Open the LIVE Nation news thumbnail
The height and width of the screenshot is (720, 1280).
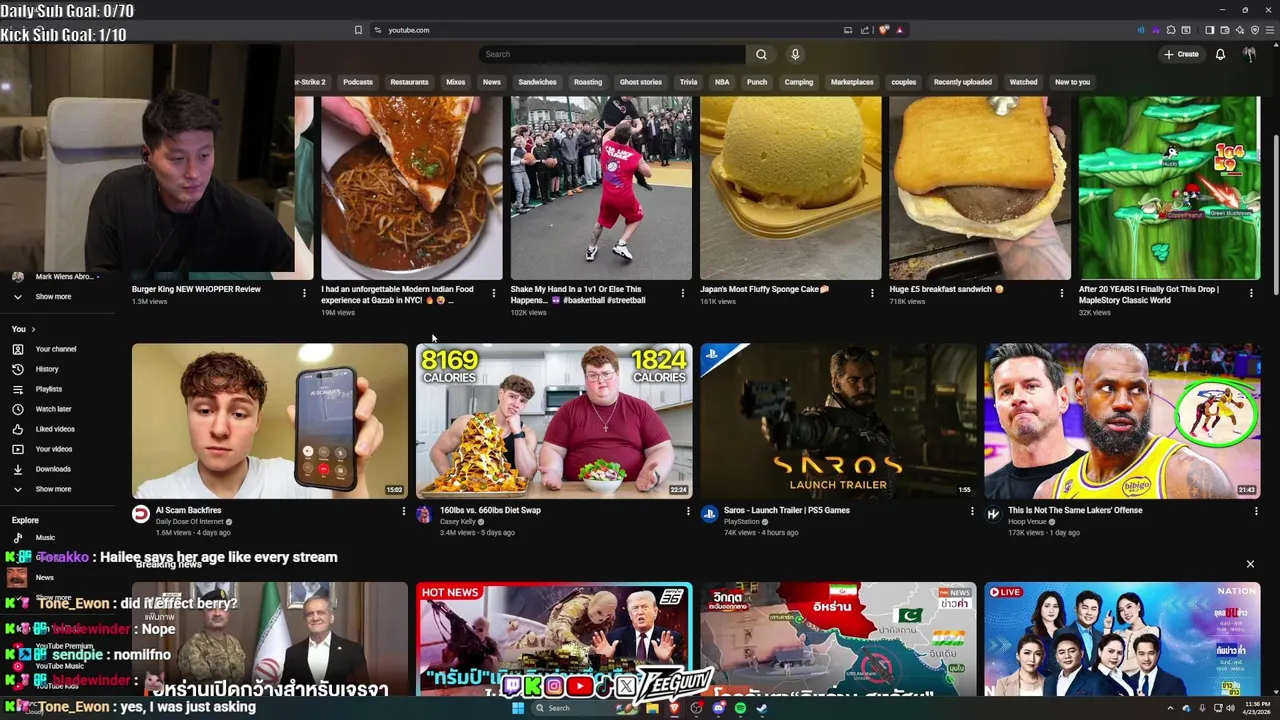[1122, 639]
